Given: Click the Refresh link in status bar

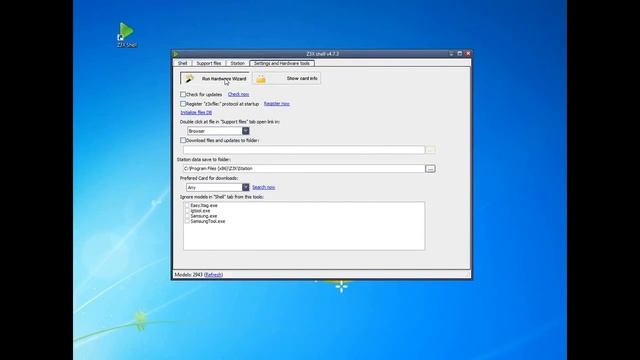Looking at the screenshot, I should pyautogui.click(x=213, y=275).
